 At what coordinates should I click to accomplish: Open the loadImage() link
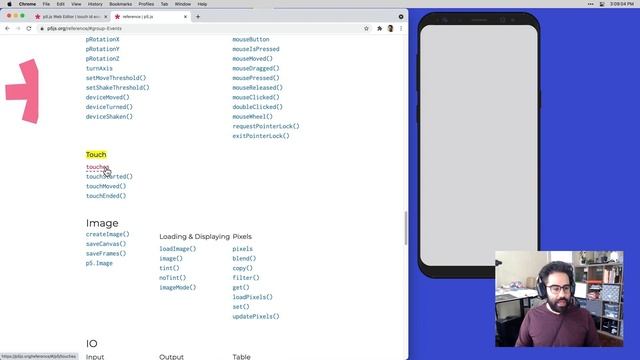(x=178, y=249)
